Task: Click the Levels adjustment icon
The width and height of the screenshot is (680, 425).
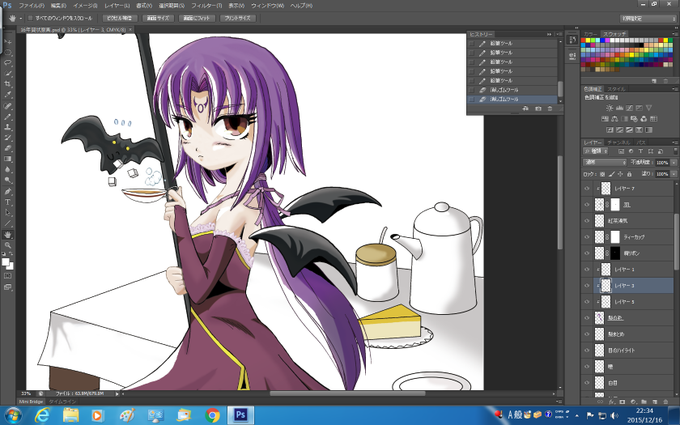Action: coord(619,108)
